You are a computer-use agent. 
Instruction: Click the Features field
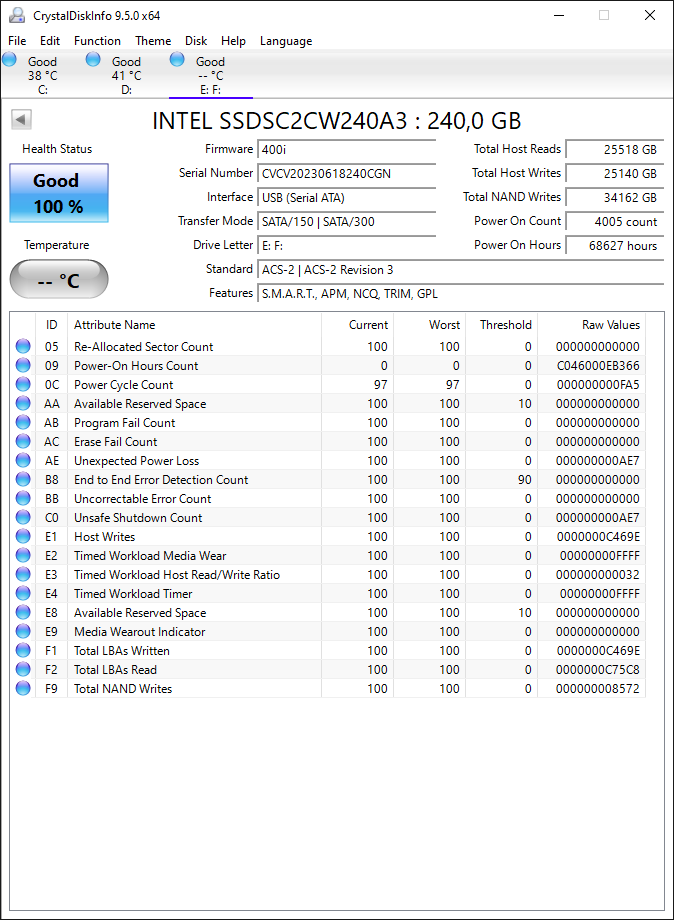click(x=460, y=294)
